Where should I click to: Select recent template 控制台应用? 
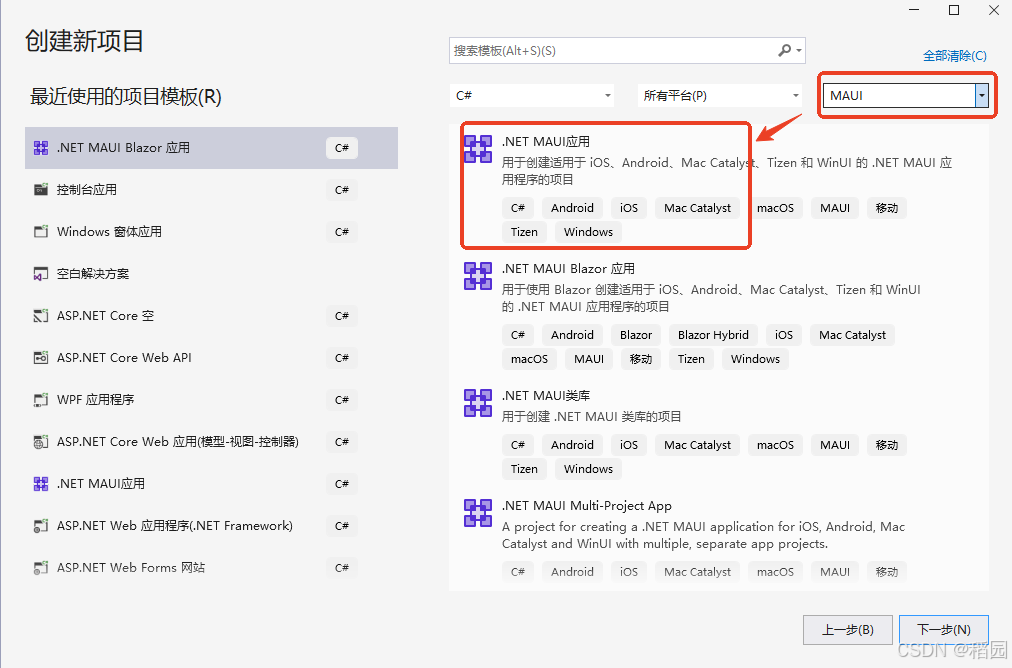(211, 190)
